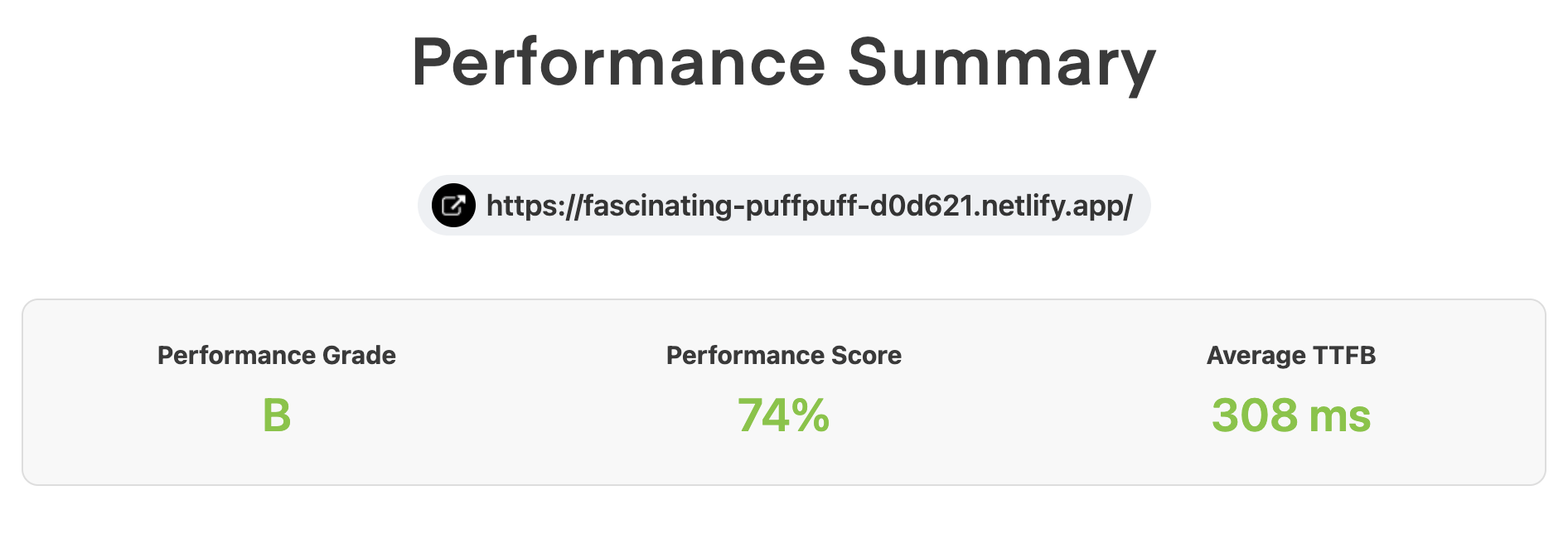This screenshot has height=539, width=1568.
Task: Open the fascinating-puffpuff netlify.app URL link
Action: pos(808,206)
